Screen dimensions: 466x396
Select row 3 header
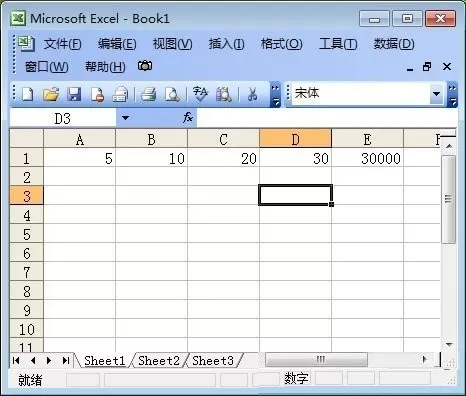27,196
